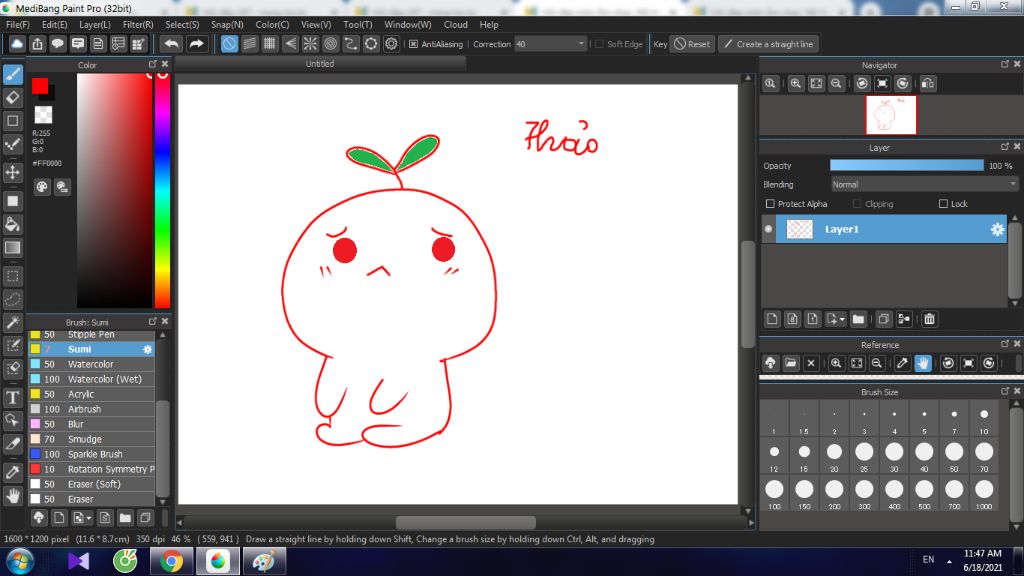Click the Reset key button
Viewport: 1024px width, 576px height.
(x=692, y=44)
